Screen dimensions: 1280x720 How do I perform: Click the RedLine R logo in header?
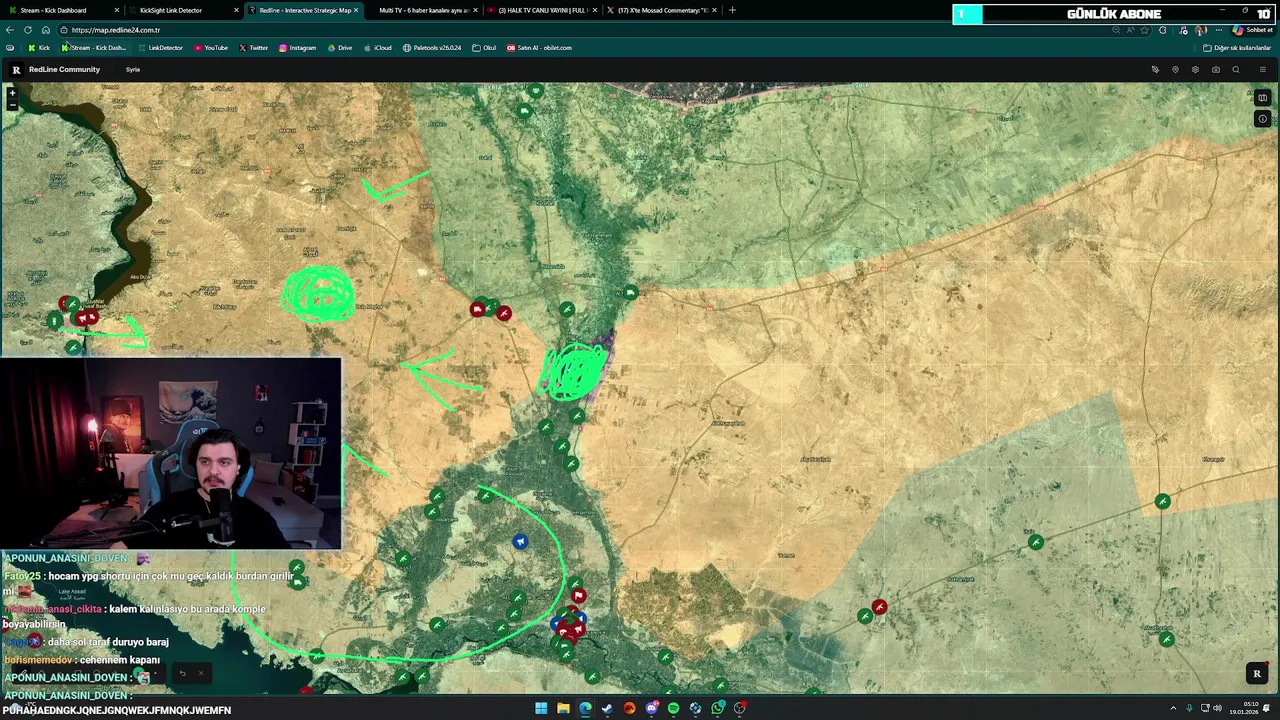tap(16, 70)
